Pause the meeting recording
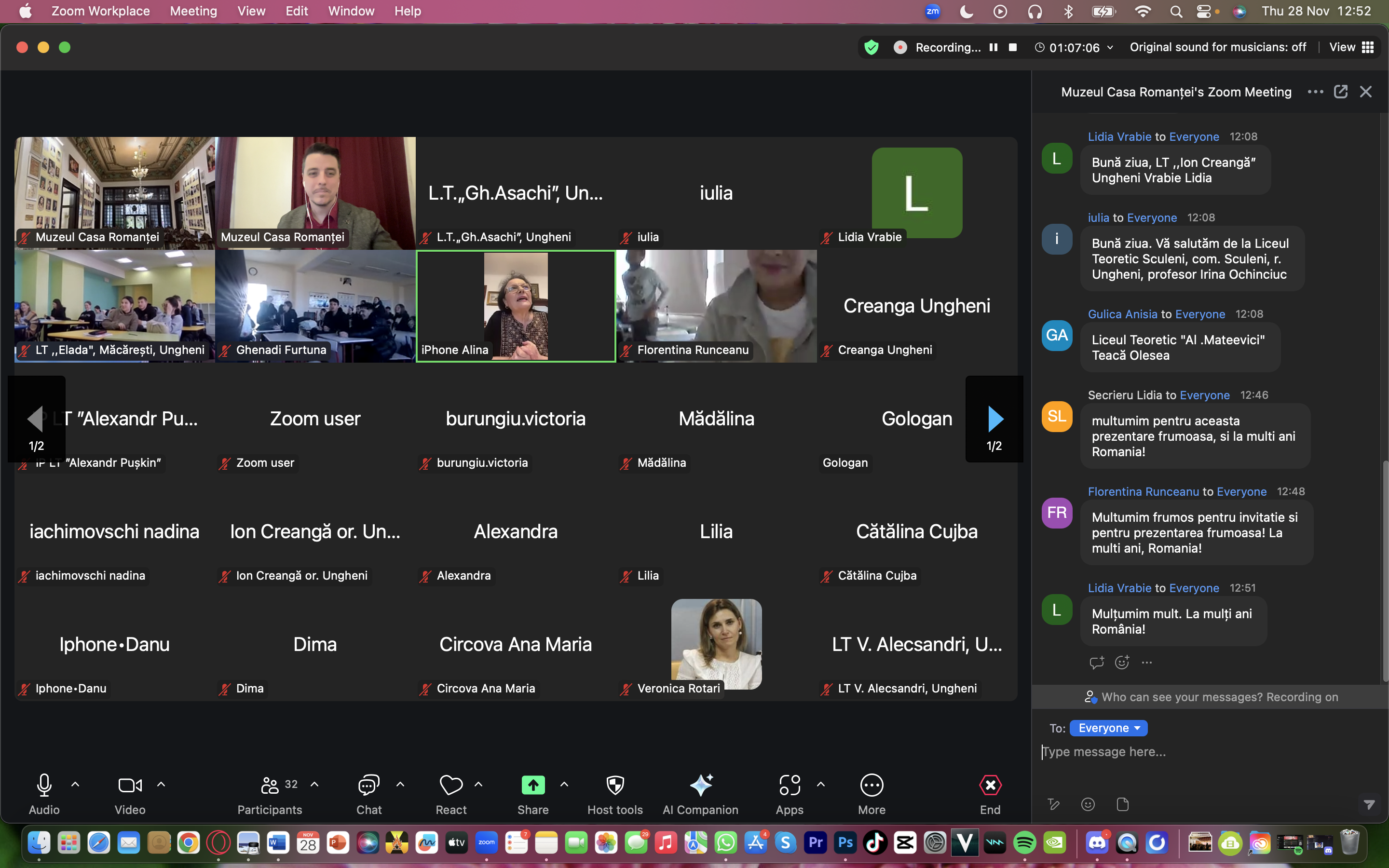The image size is (1389, 868). point(994,47)
